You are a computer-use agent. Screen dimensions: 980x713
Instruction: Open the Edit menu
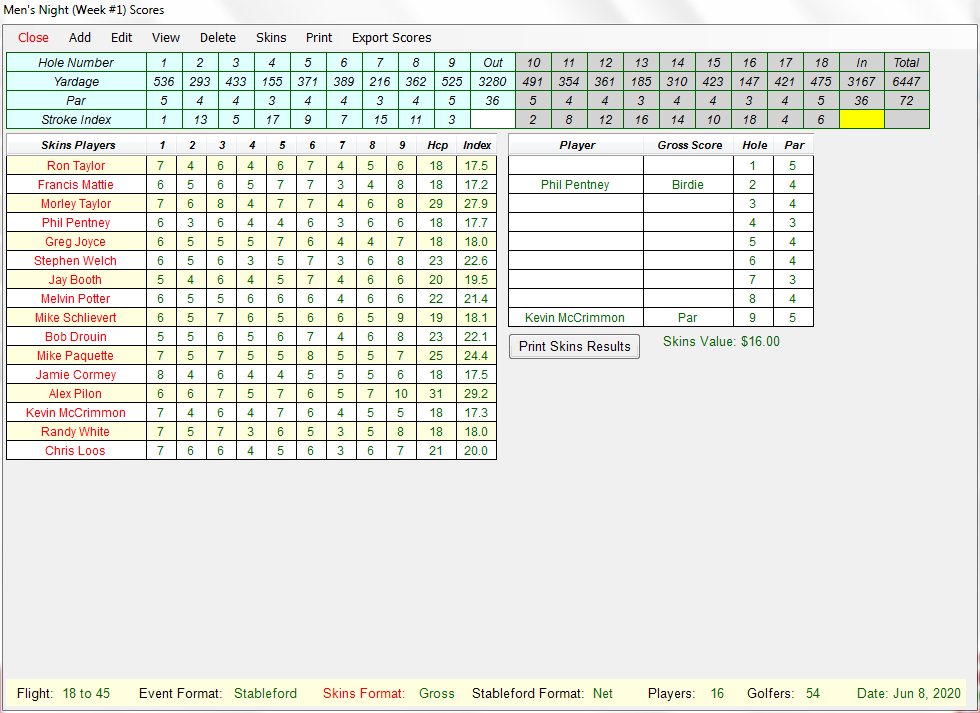[122, 37]
